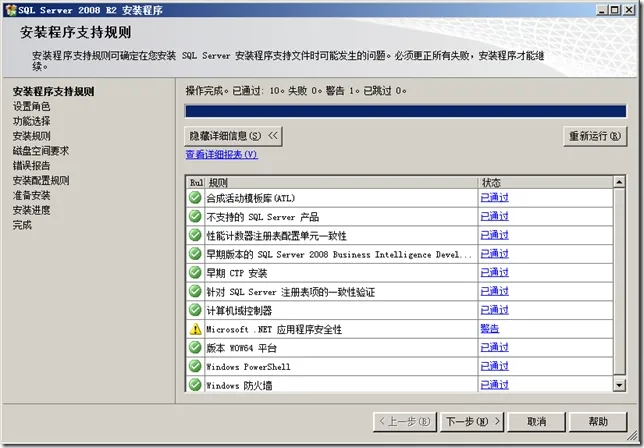This screenshot has width=644, height=448.
Task: Click the 规则 column header
Action: [341, 182]
